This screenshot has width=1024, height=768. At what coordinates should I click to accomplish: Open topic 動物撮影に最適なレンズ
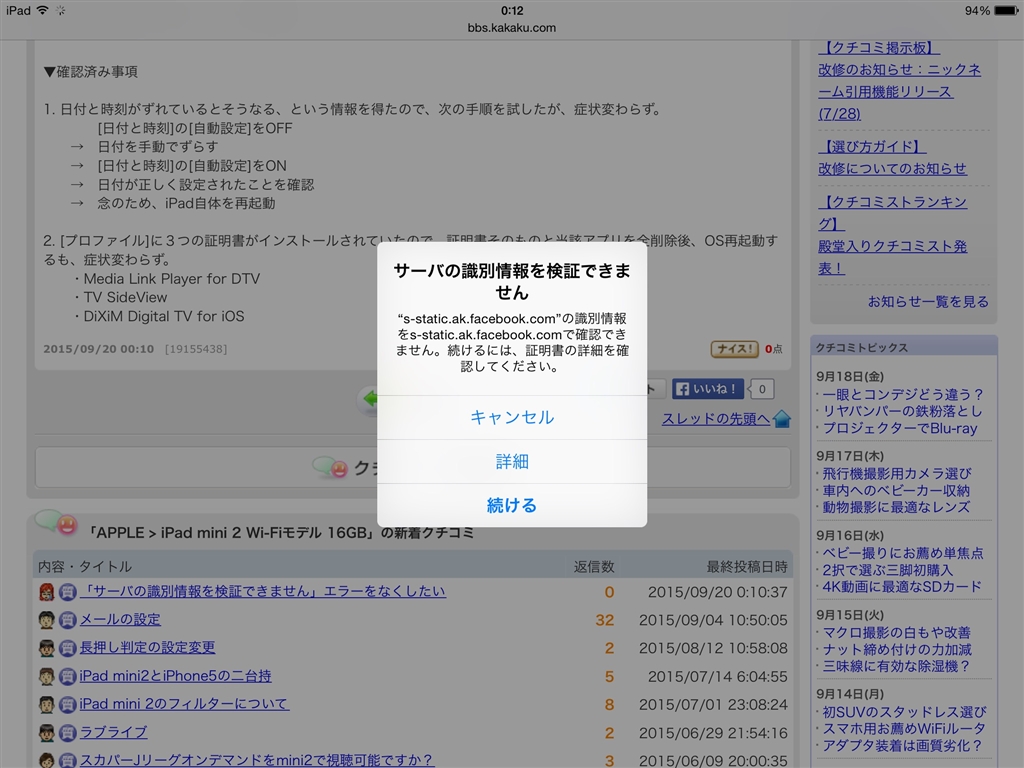coord(896,507)
